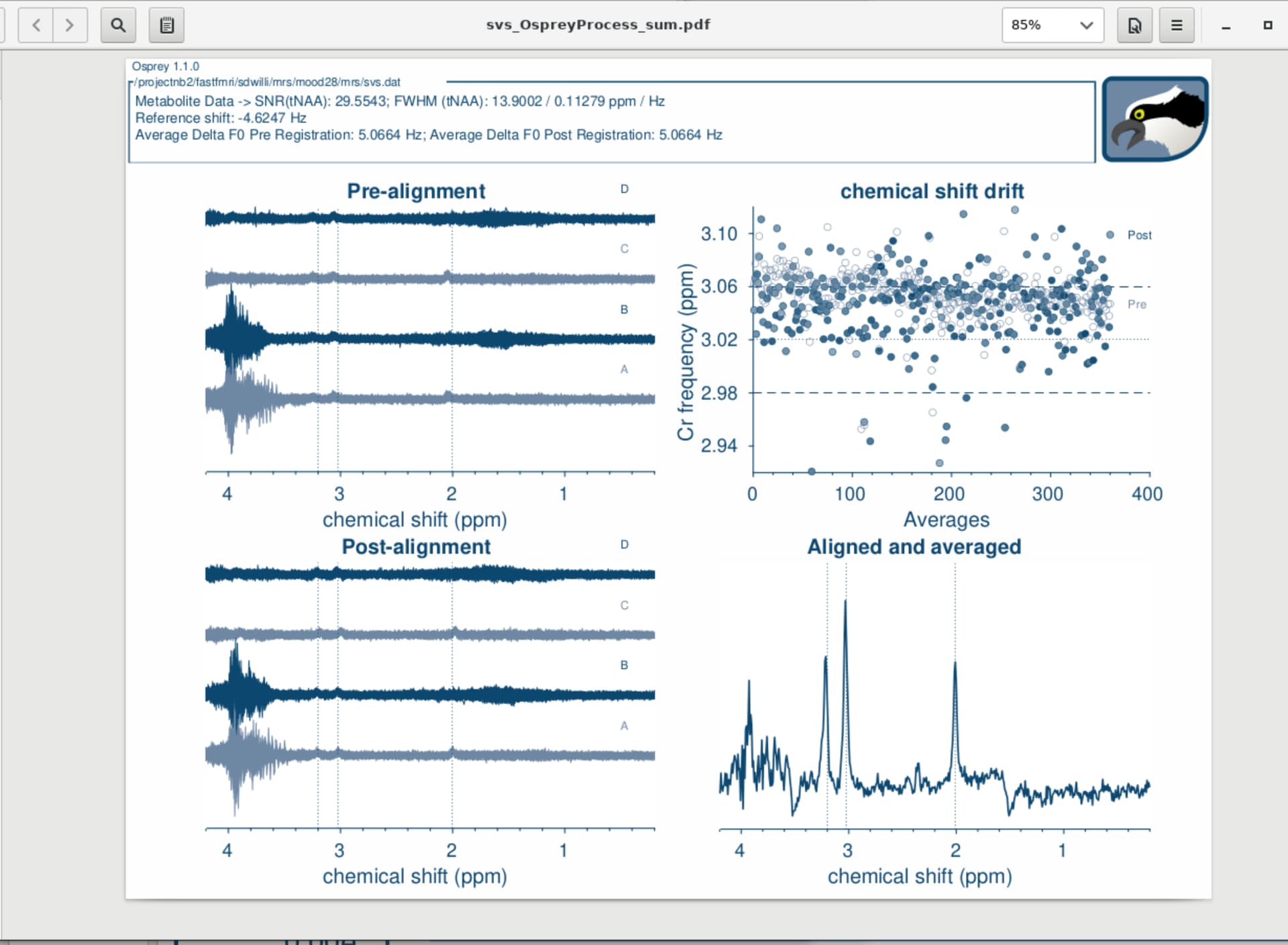1288x945 pixels.
Task: Click the Cr frequency (ppm) axis label
Action: 685,352
